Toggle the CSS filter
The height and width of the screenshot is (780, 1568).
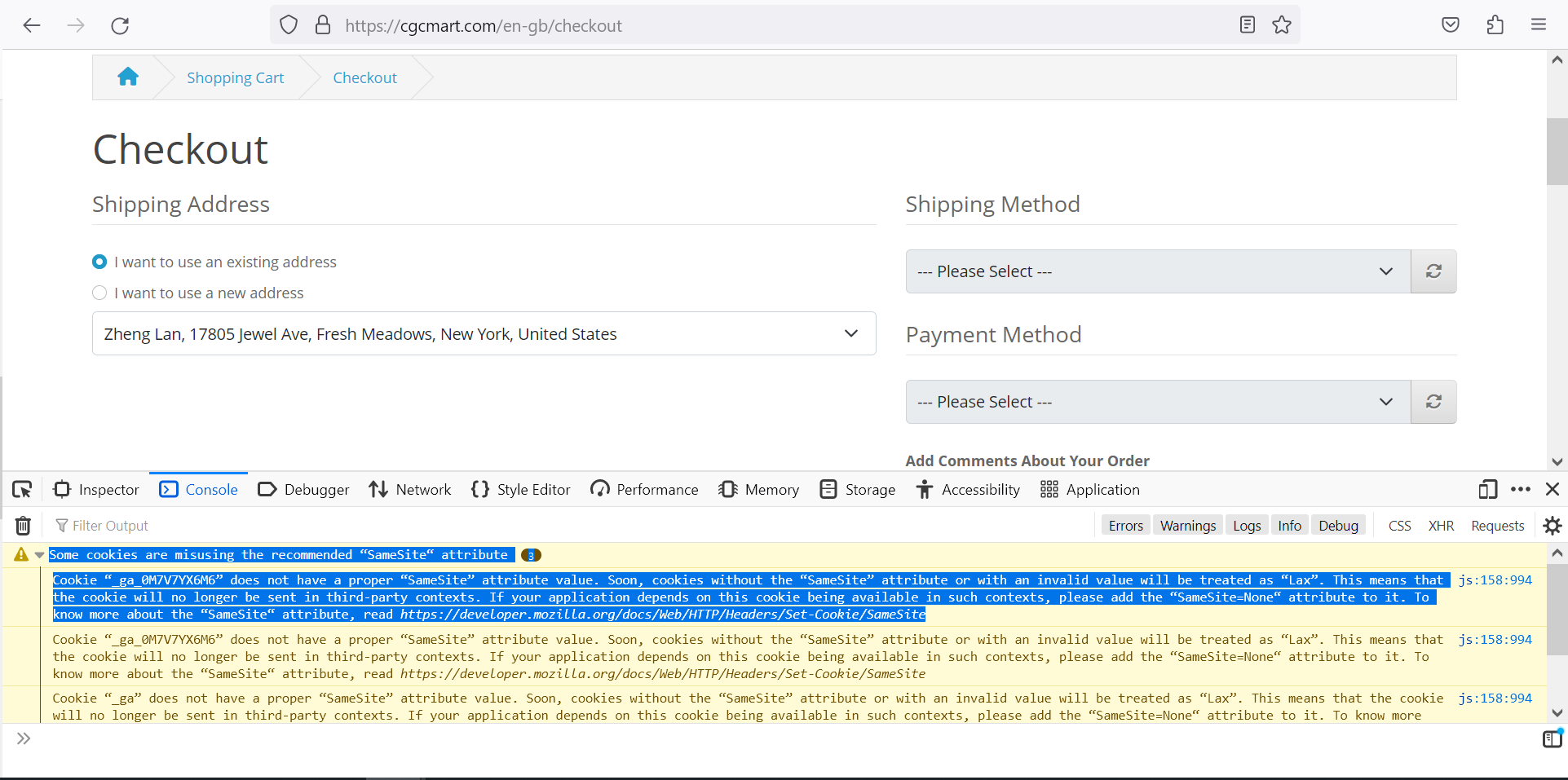[x=1399, y=526]
